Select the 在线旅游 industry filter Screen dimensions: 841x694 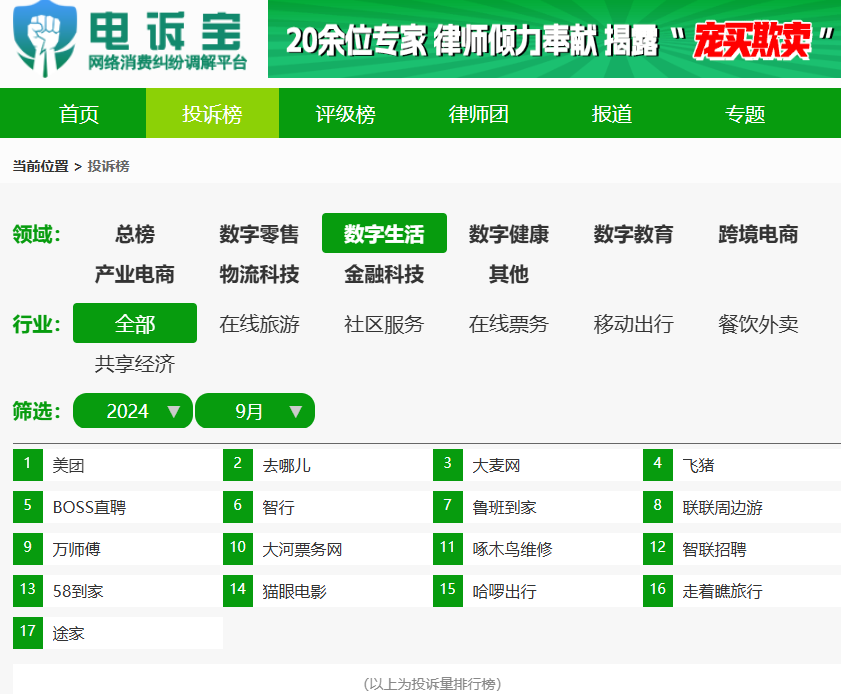point(258,324)
